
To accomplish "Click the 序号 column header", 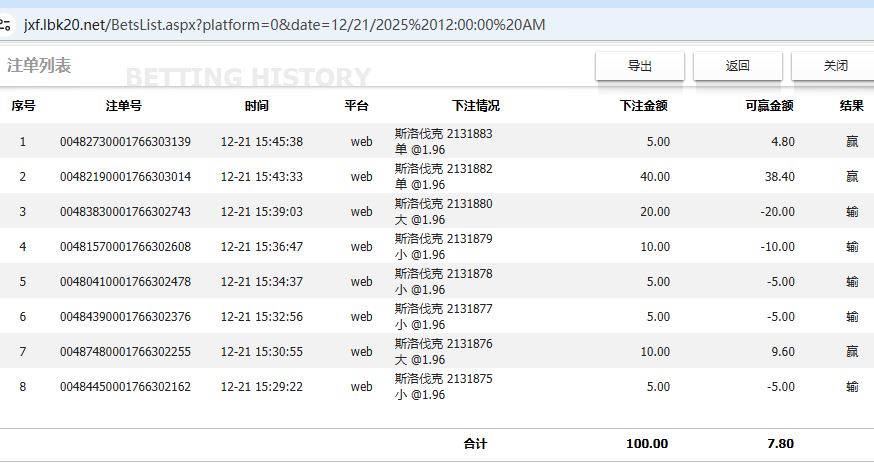I will (x=23, y=105).
